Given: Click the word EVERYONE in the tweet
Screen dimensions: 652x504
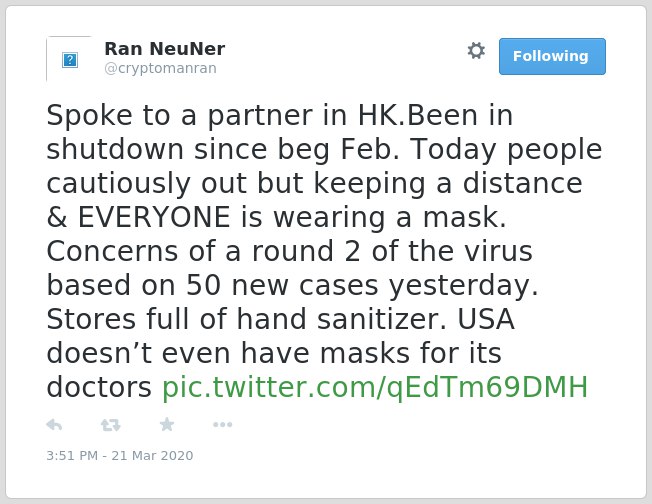Looking at the screenshot, I should click(154, 217).
